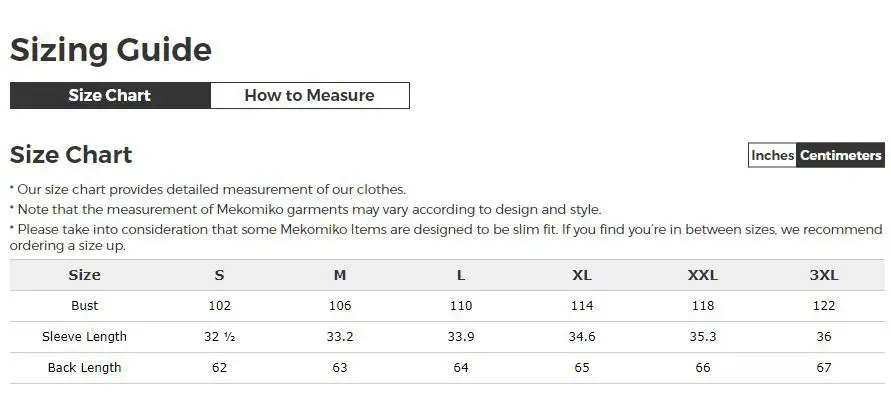The image size is (891, 417).
Task: Select the XXL size column header
Action: click(703, 275)
